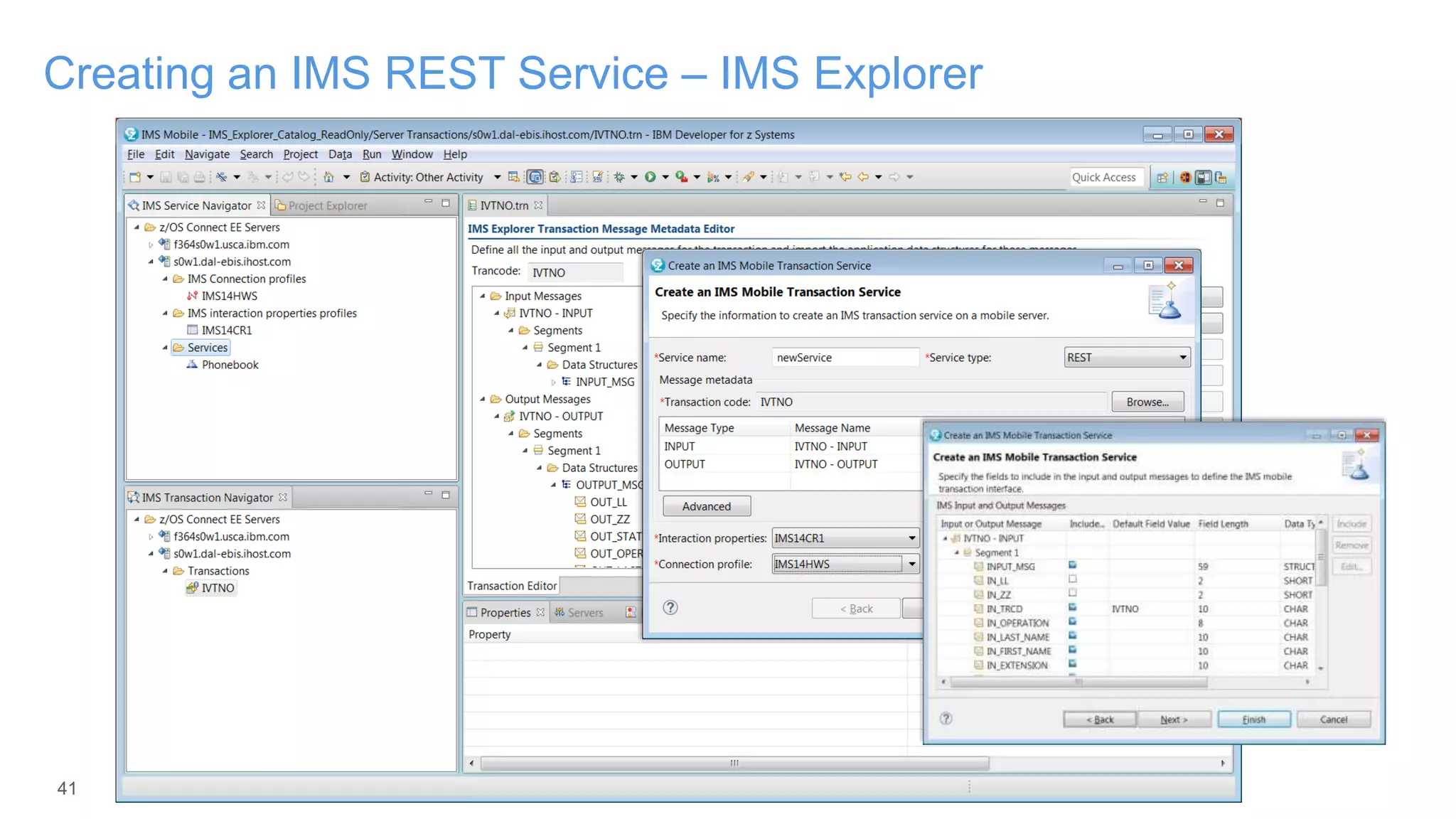Expand the INPUT_MSG data structure node
This screenshot has width=1456, height=819.
coord(553,382)
